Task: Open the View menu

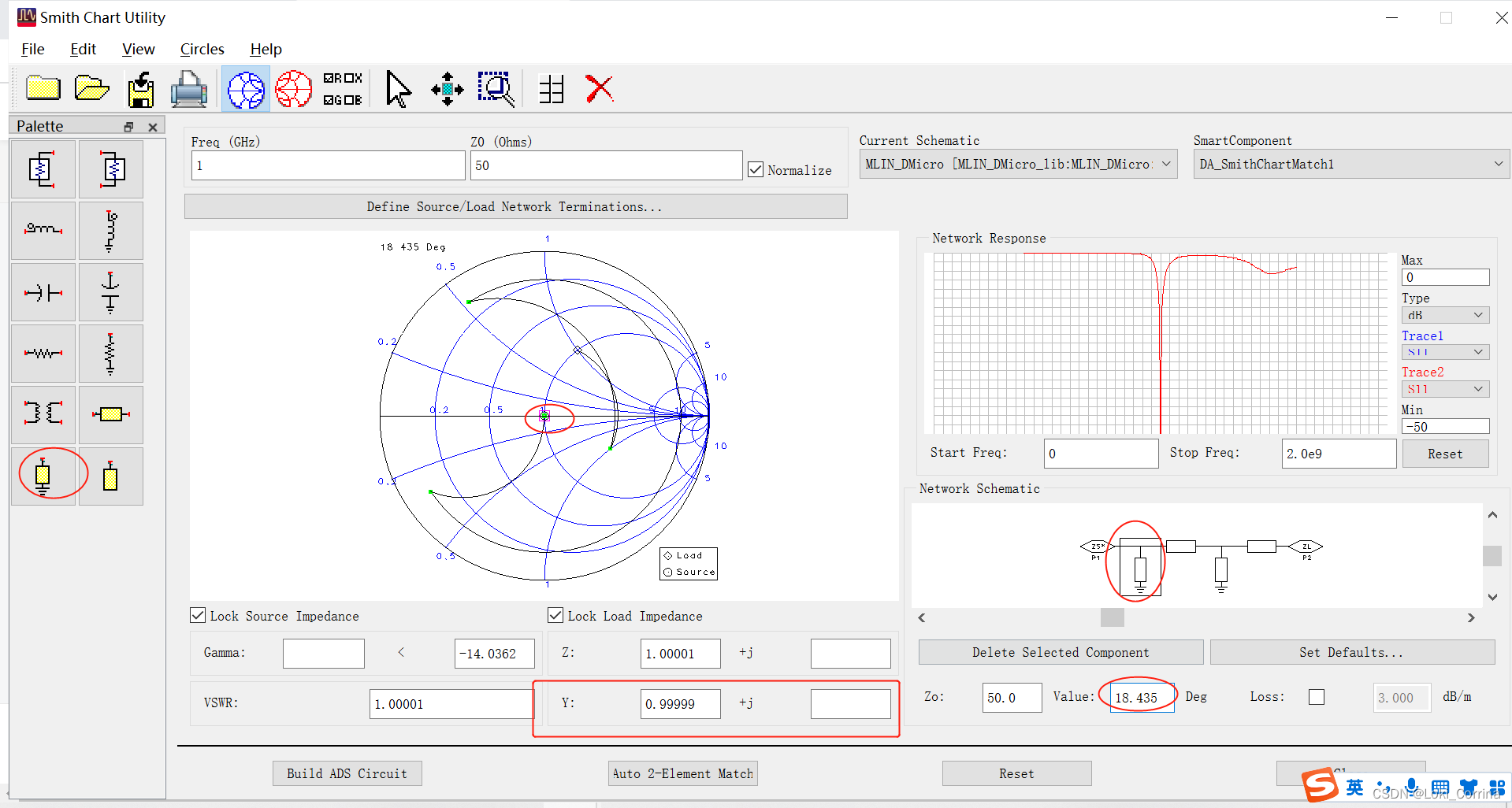Action: pos(138,49)
